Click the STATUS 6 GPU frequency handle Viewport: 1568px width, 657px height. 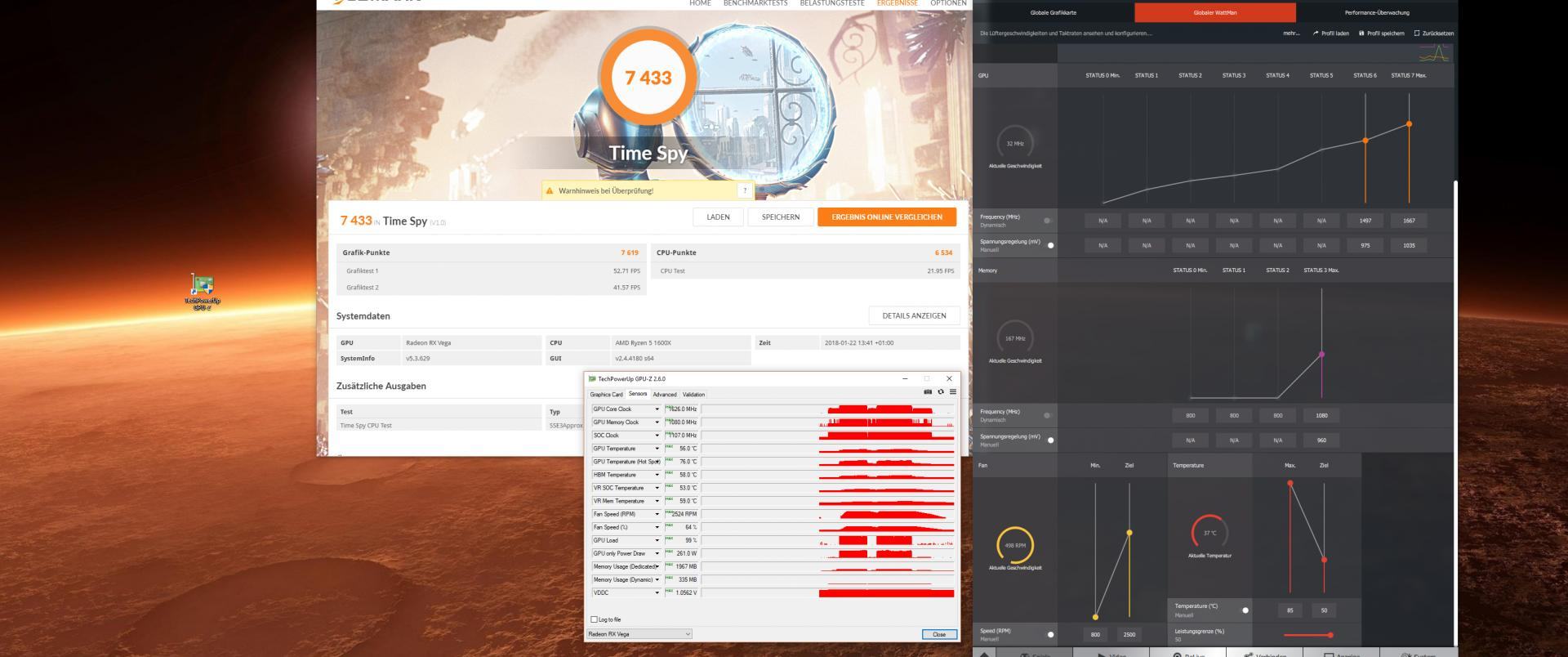pyautogui.click(x=1365, y=141)
